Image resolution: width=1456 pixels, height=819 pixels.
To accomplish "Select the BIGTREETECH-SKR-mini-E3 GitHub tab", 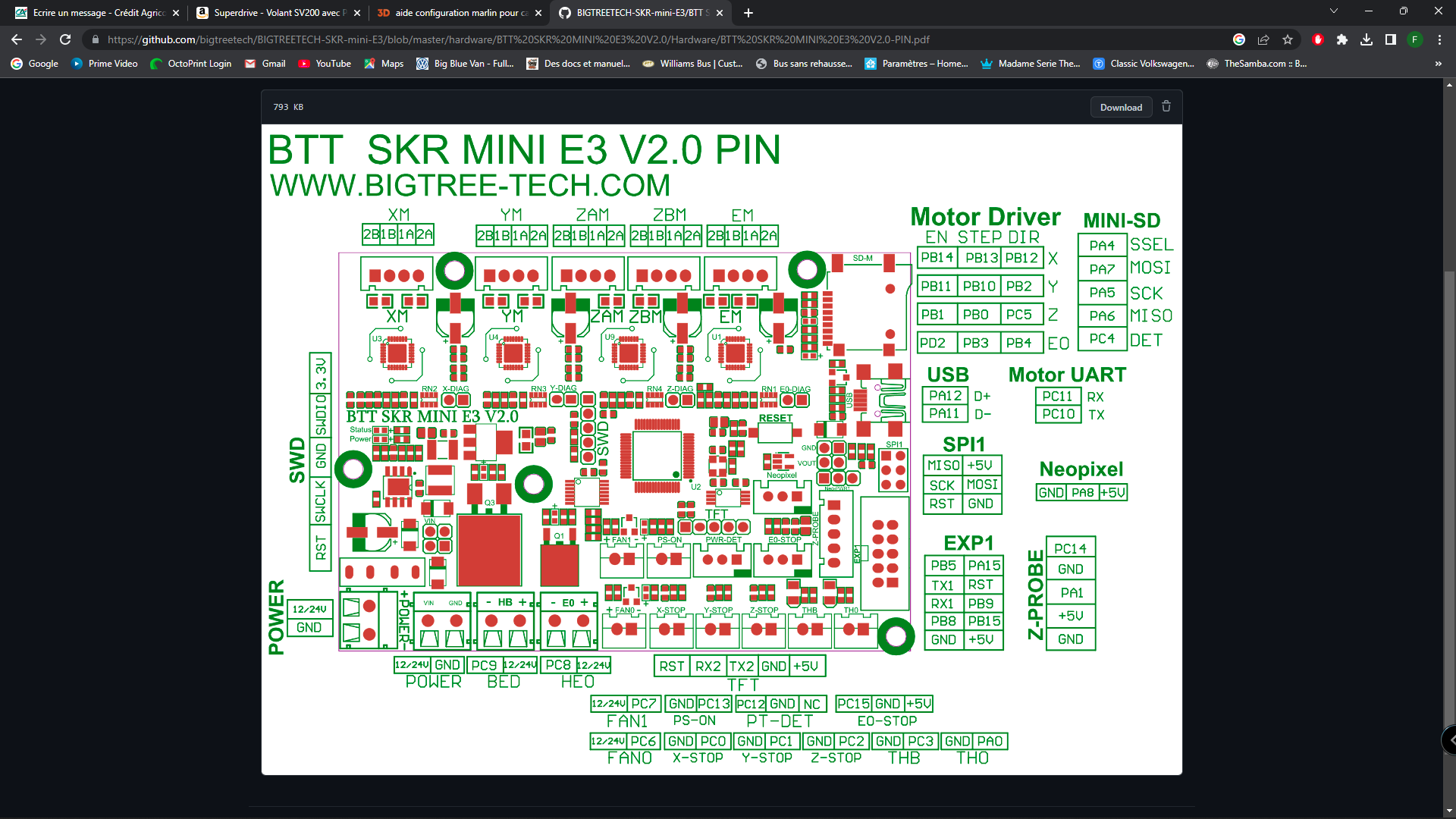I will point(639,13).
